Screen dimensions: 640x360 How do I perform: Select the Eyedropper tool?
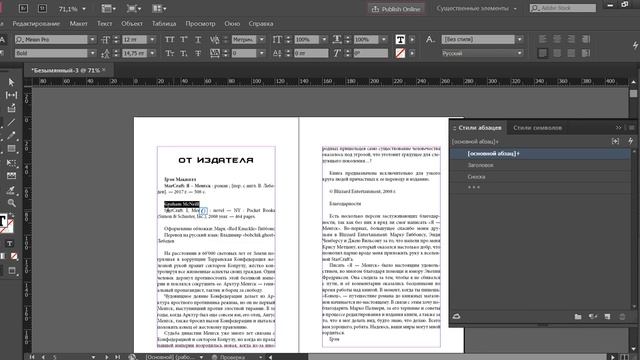(11, 189)
